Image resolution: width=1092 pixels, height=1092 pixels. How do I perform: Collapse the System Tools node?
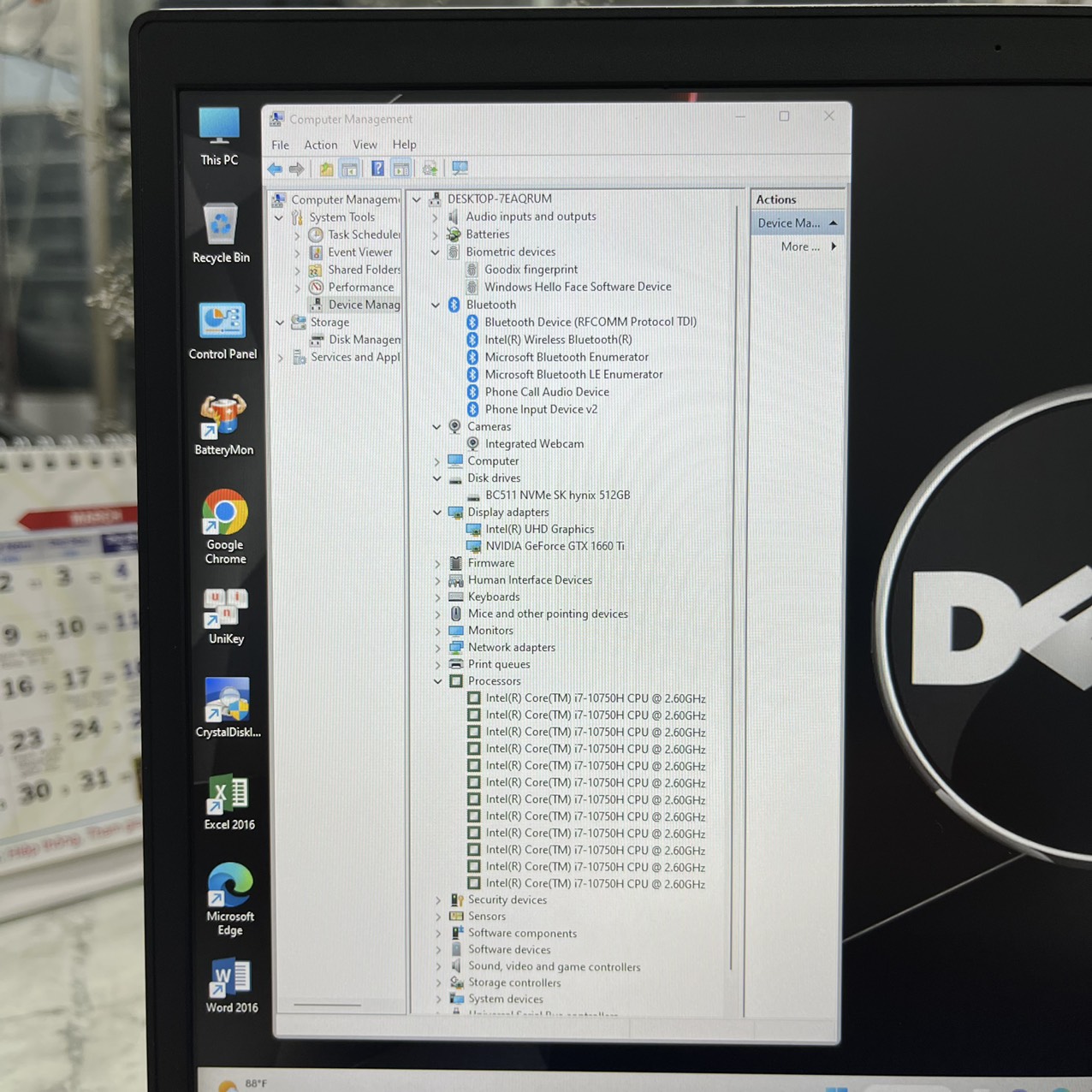point(279,217)
